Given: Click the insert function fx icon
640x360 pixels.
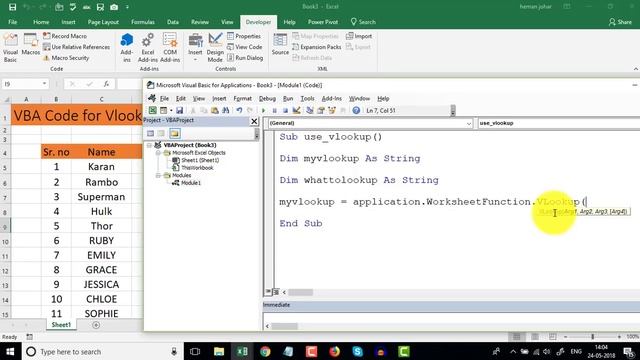Looking at the screenshot, I should point(107,84).
